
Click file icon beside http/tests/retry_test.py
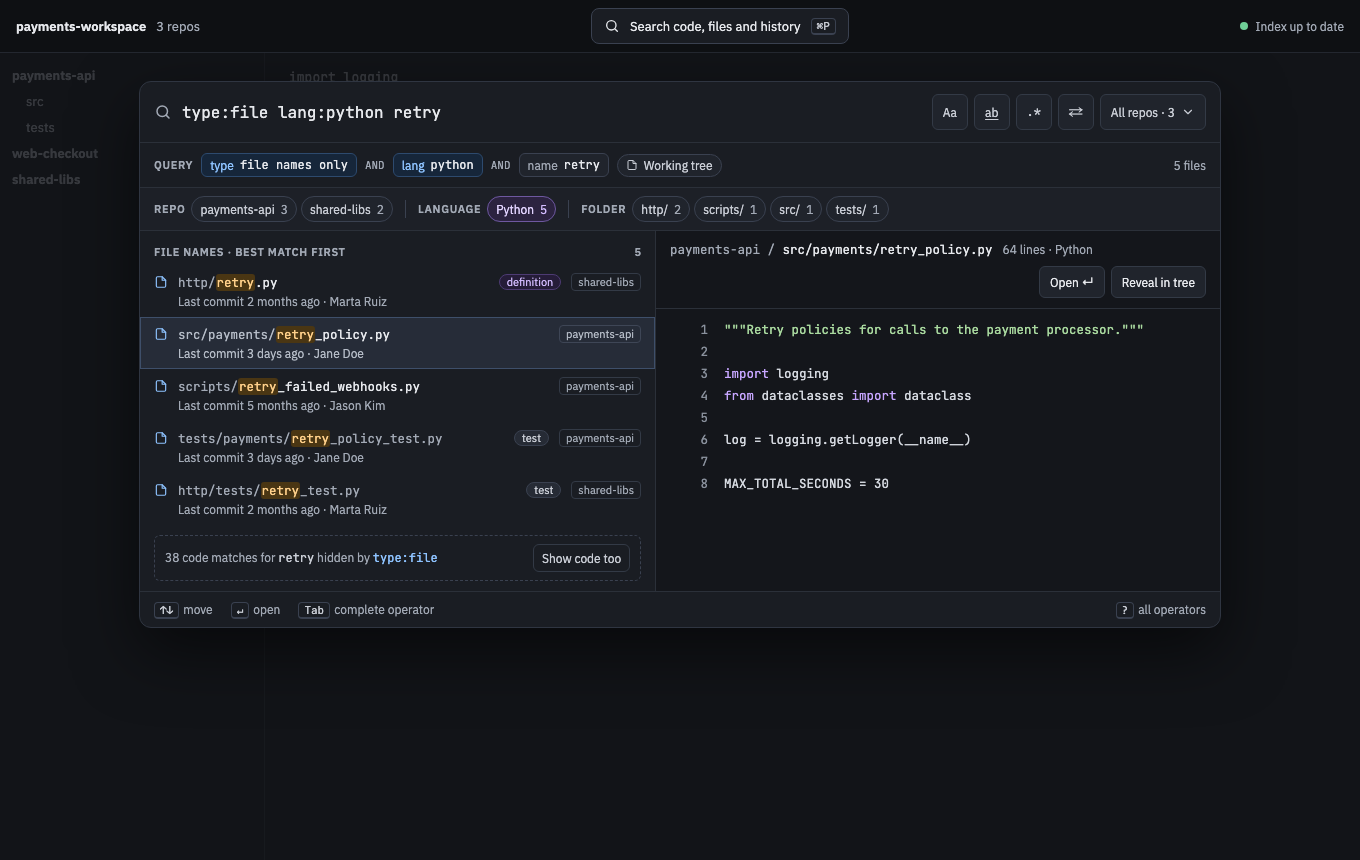pyautogui.click(x=161, y=490)
